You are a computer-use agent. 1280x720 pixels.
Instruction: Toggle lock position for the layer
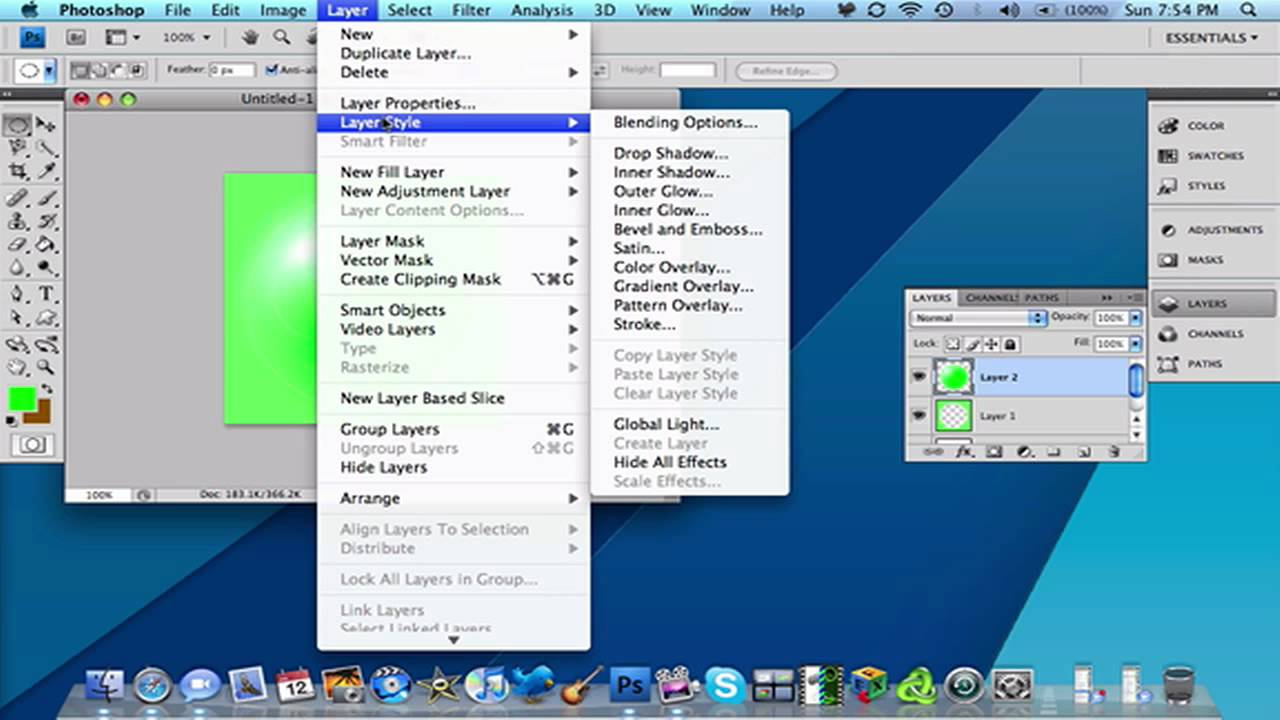point(991,344)
